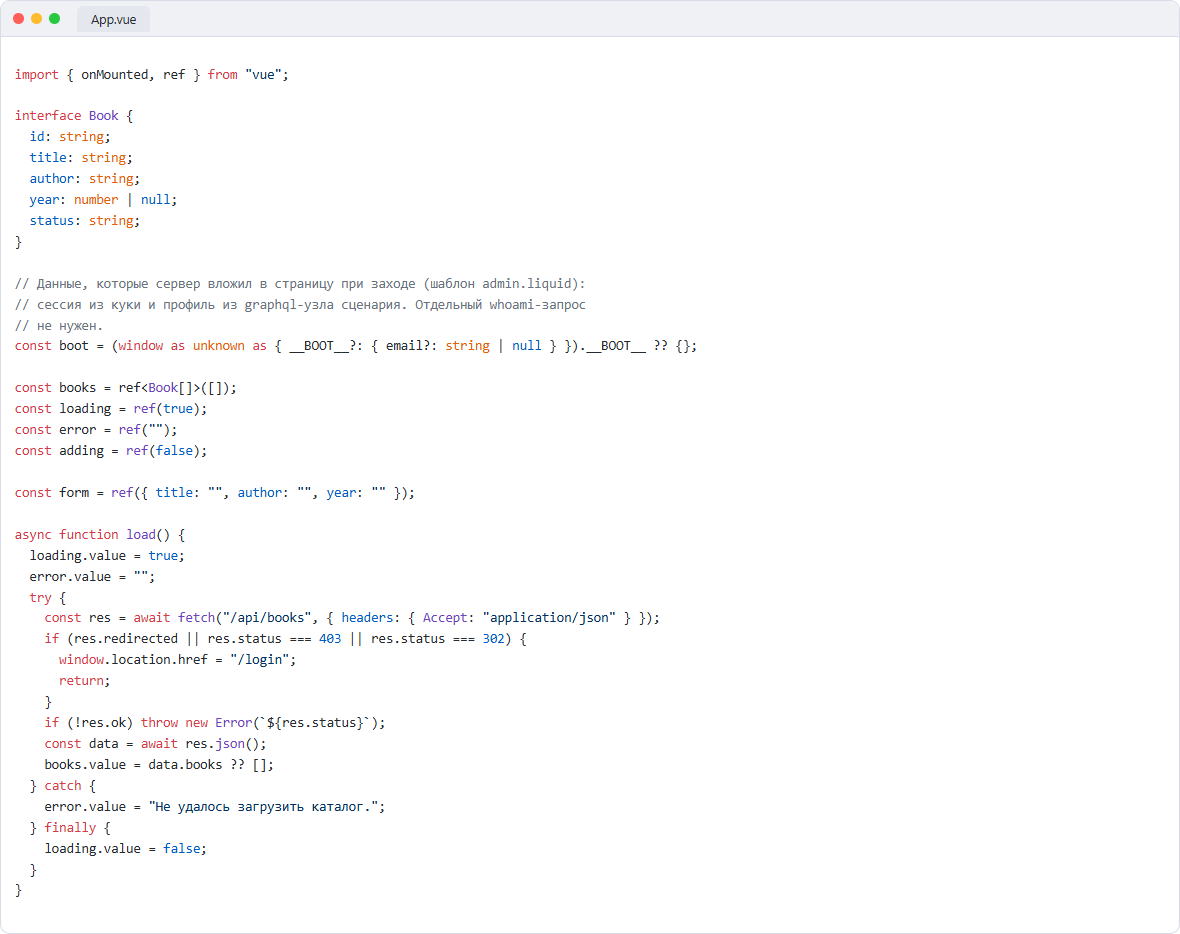1180x934 pixels.
Task: Click the comment mentioning admin.liquid
Action: 300,284
